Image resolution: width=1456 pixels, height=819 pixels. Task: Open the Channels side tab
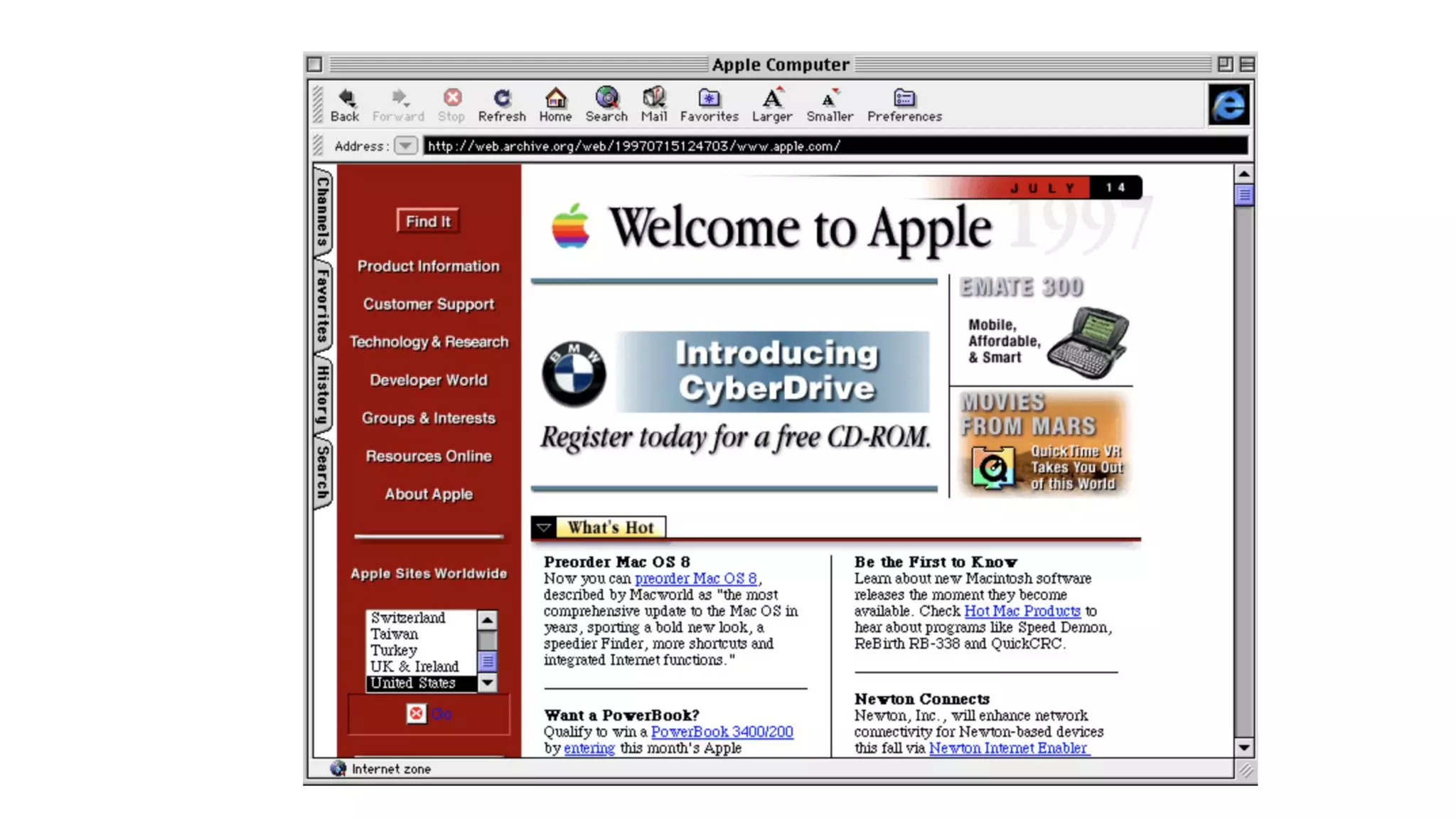pos(323,211)
